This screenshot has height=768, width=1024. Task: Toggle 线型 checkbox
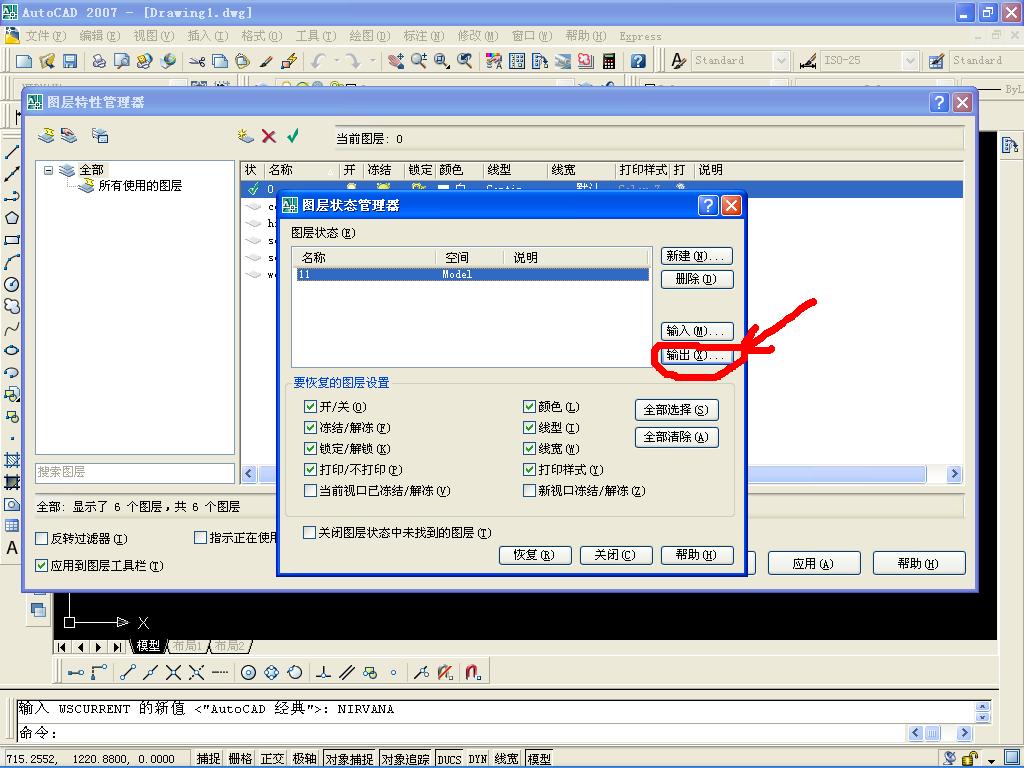530,428
